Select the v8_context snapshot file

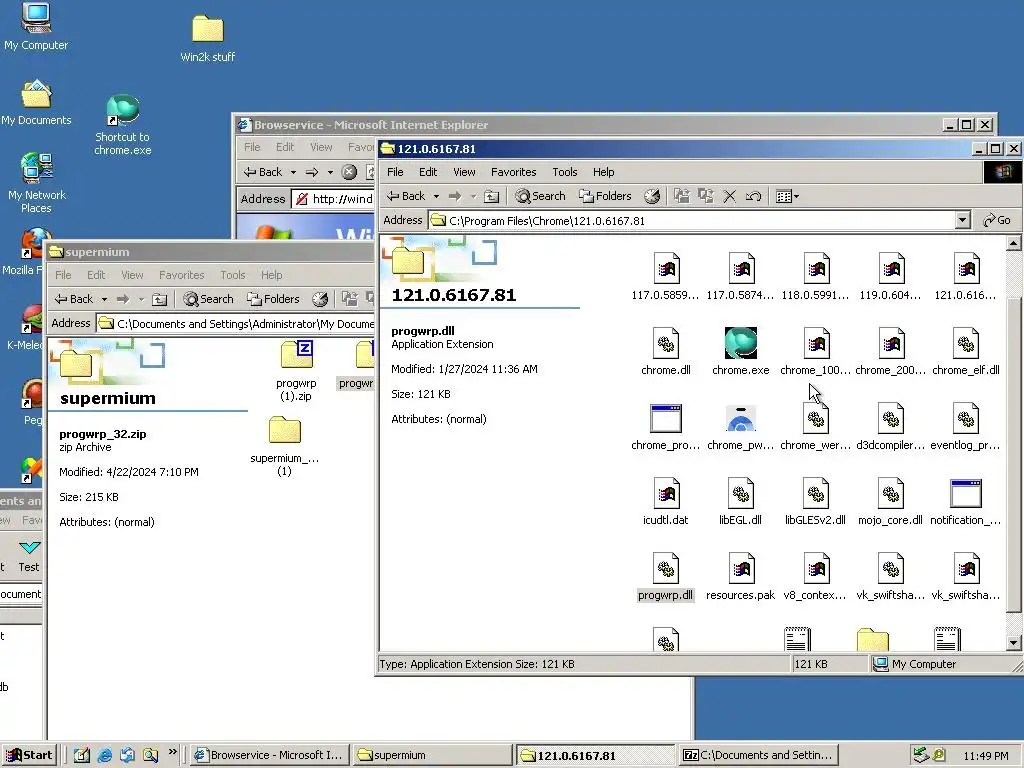click(815, 576)
